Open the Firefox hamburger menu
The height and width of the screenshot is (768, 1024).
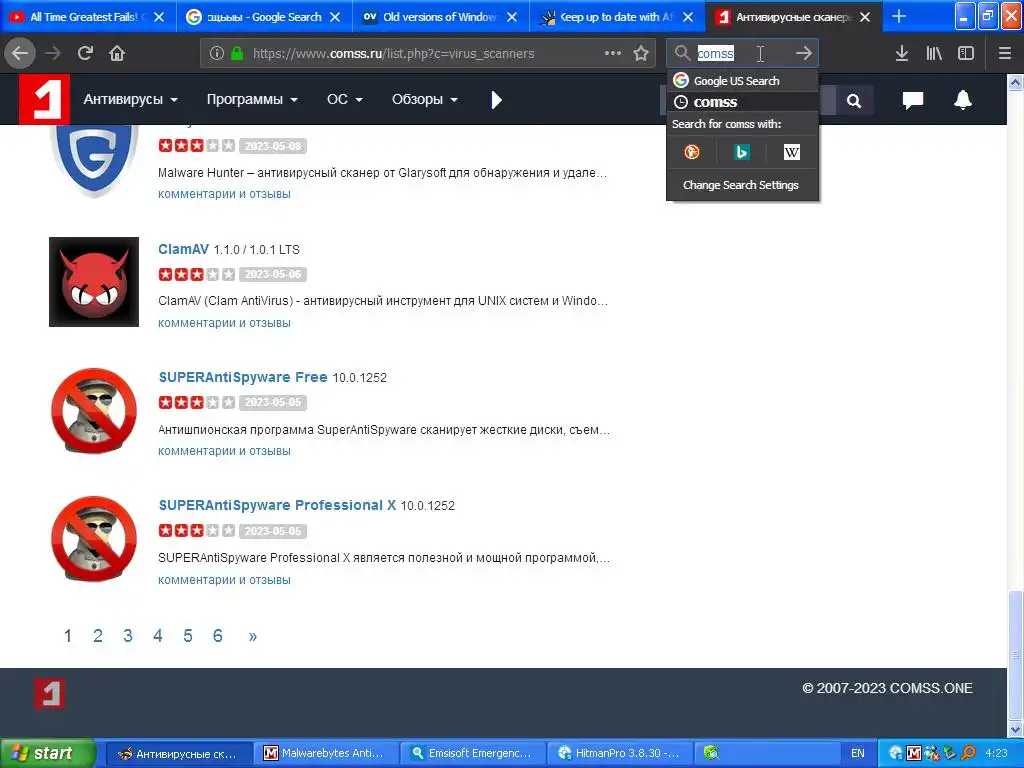pos(1005,54)
